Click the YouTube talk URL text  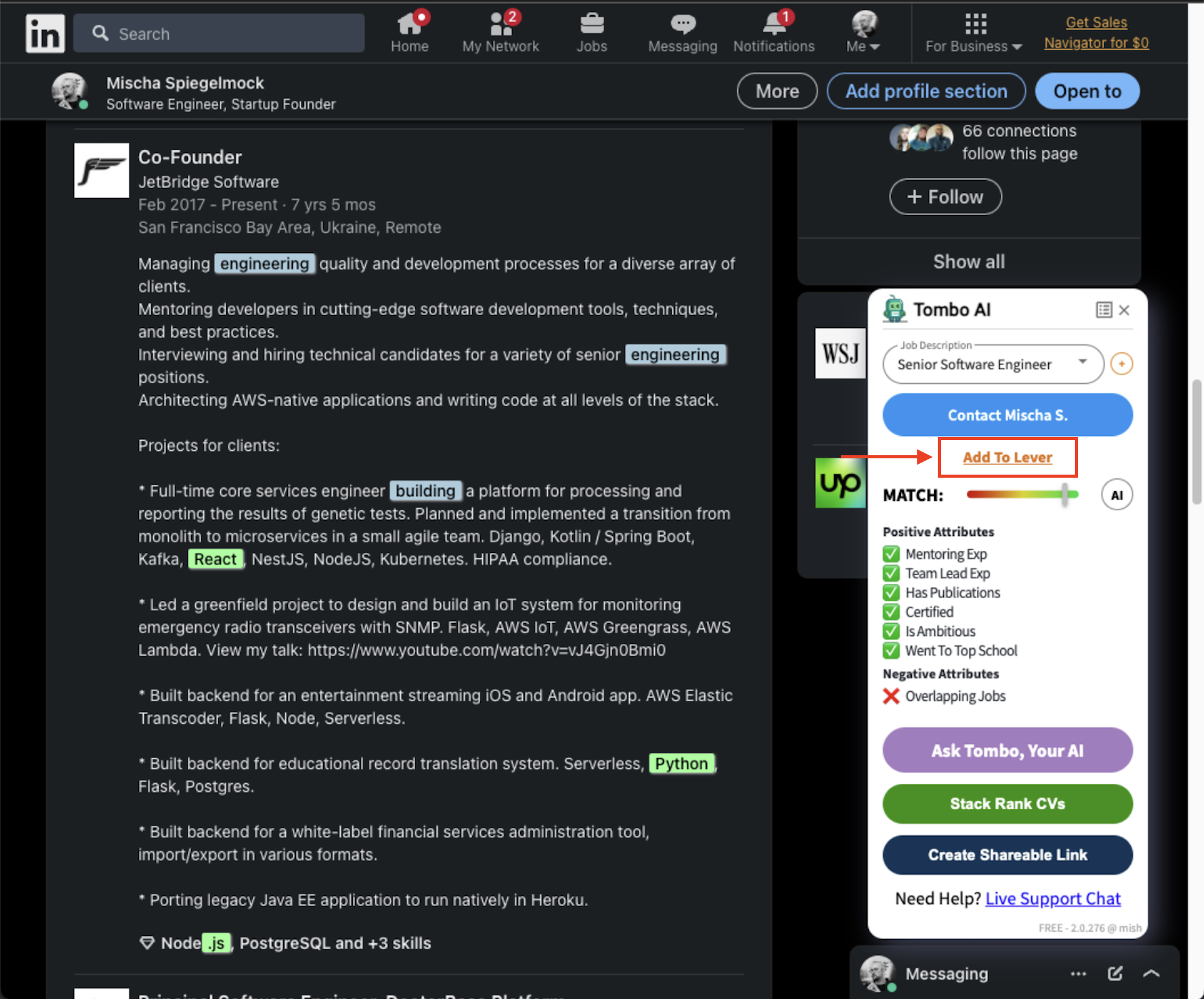coord(486,650)
